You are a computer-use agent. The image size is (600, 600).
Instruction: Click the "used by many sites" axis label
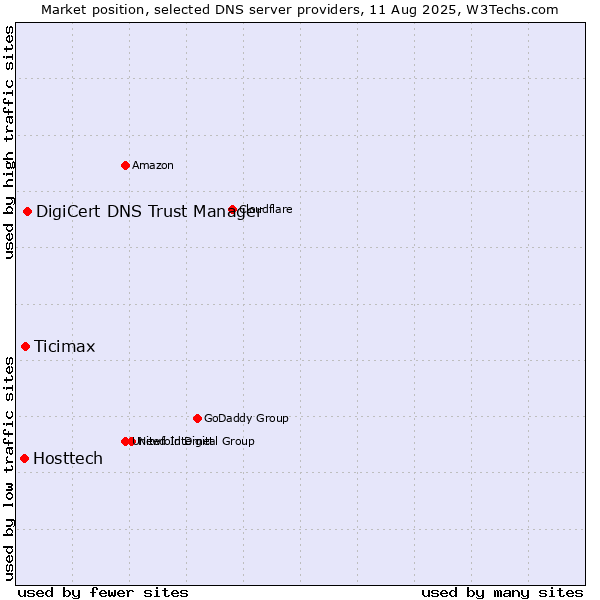click(502, 593)
